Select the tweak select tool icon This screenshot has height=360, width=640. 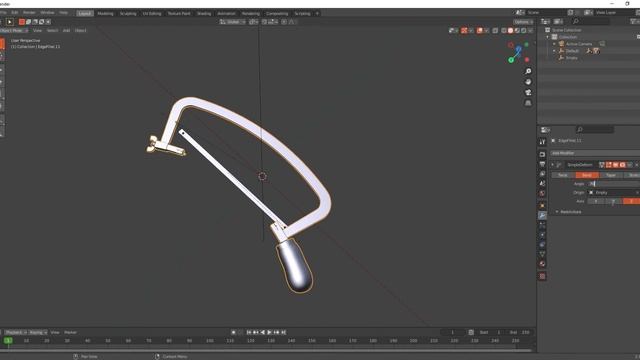click(x=10, y=22)
